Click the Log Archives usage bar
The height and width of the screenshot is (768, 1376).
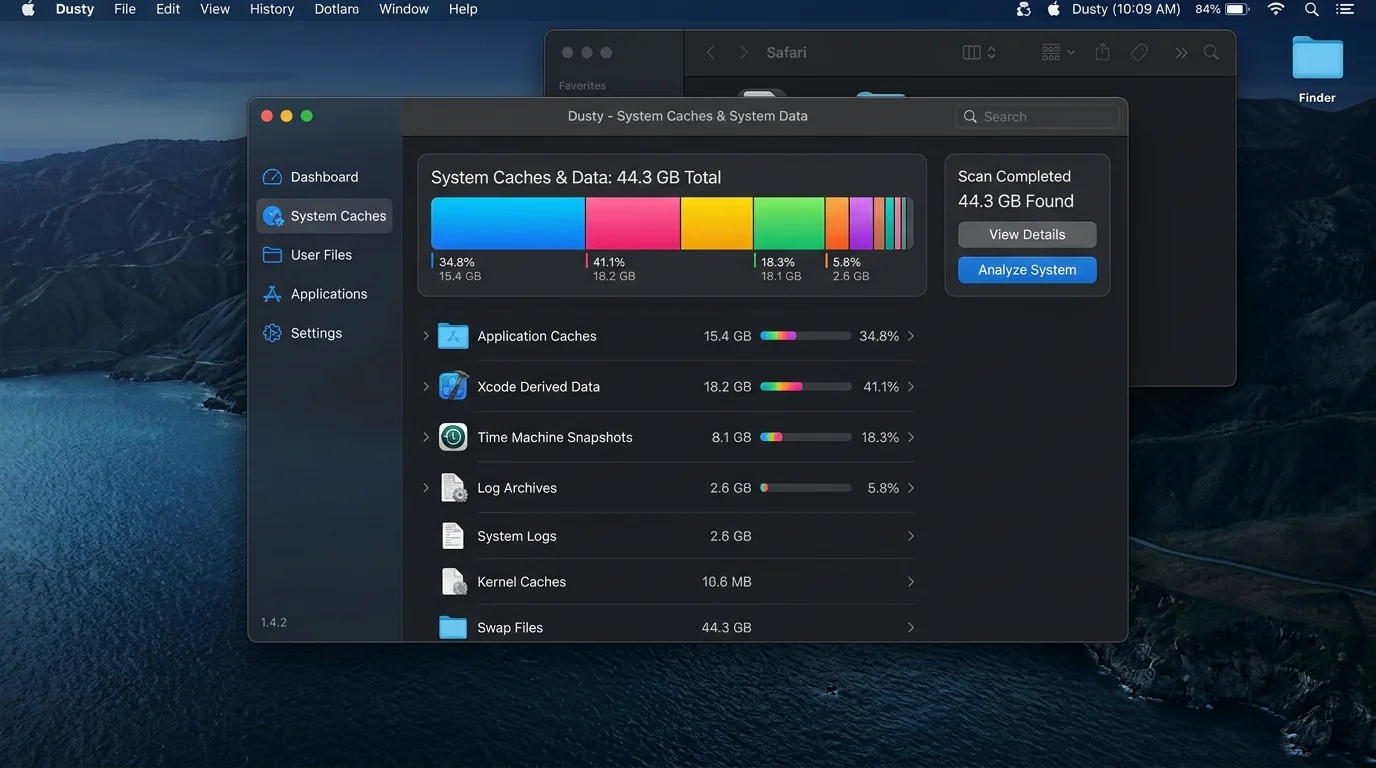(x=805, y=488)
